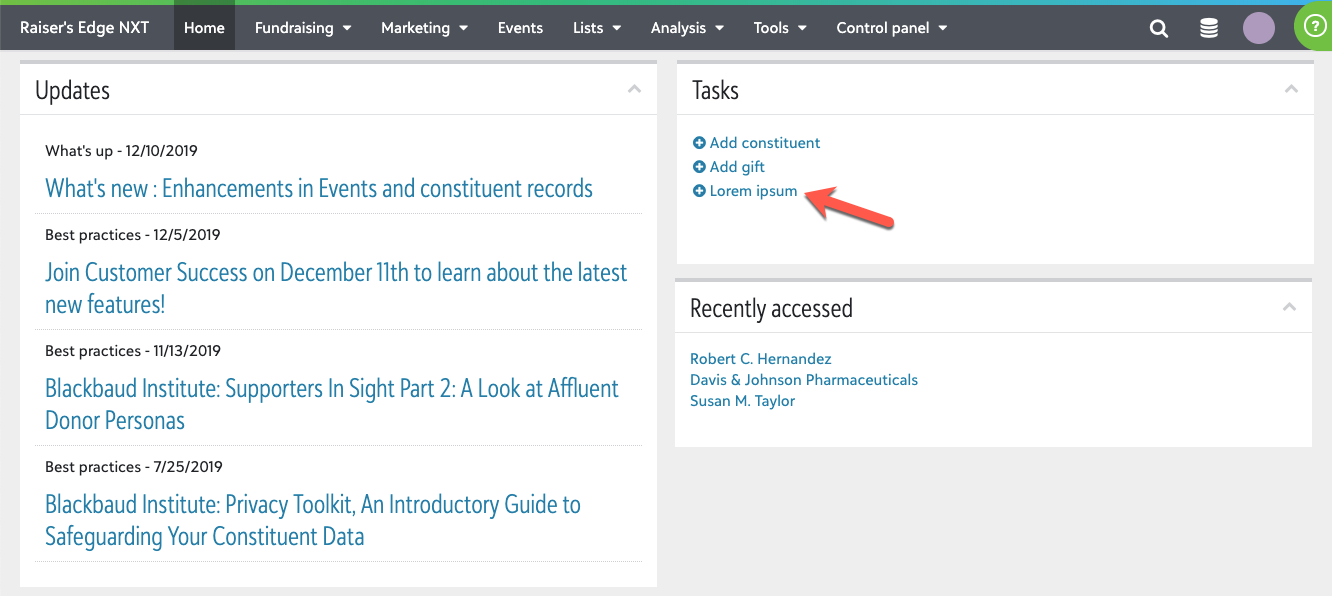Expand the Control panel menu
The height and width of the screenshot is (596, 1332).
click(x=891, y=28)
